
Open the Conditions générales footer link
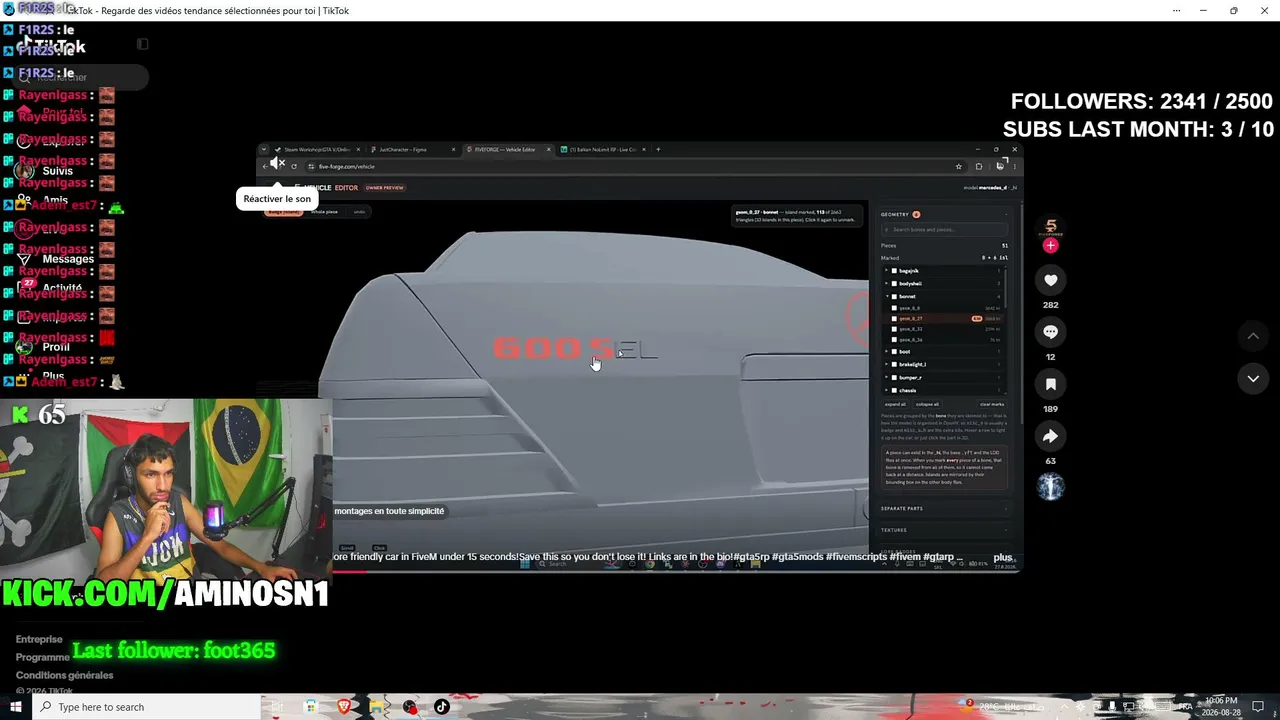(64, 675)
